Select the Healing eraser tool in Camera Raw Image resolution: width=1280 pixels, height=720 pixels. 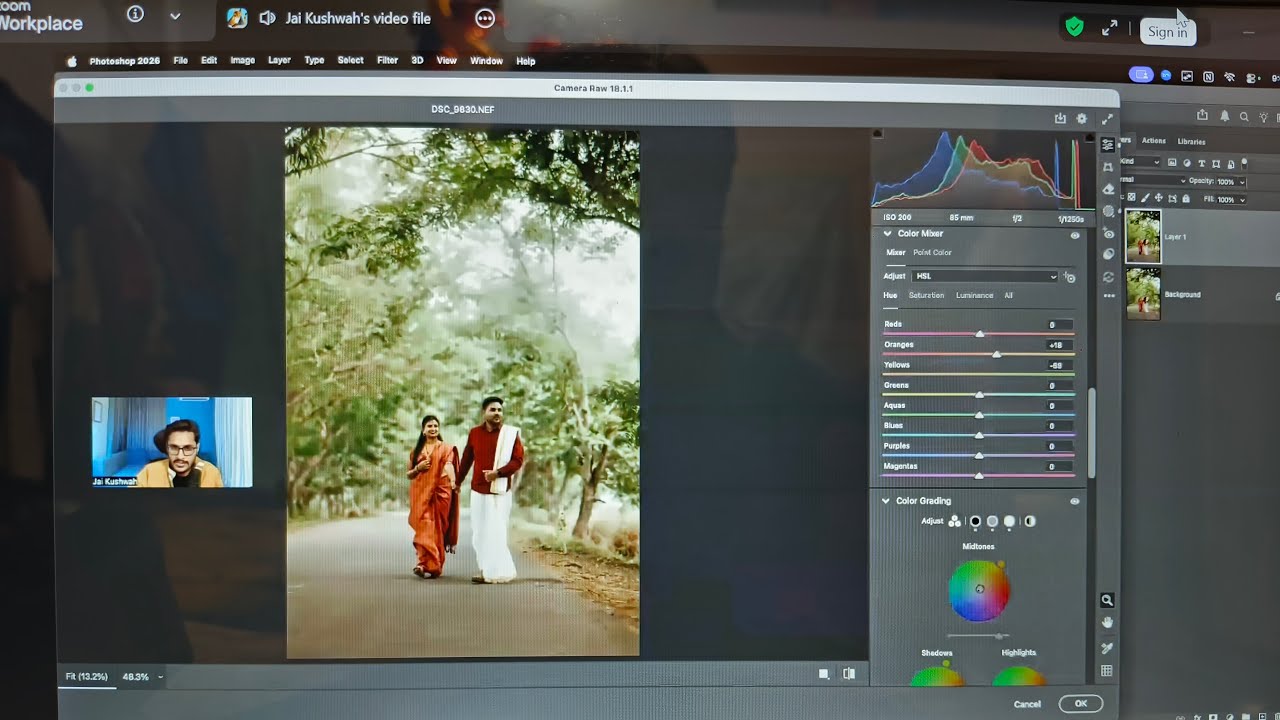point(1108,189)
